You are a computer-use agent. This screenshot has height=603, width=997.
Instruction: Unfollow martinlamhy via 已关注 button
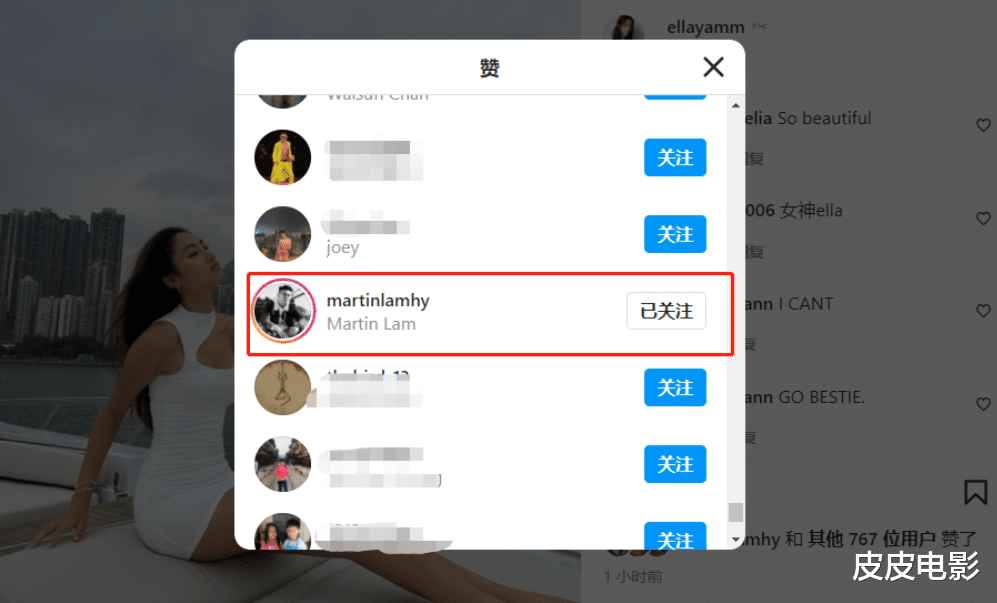[666, 311]
